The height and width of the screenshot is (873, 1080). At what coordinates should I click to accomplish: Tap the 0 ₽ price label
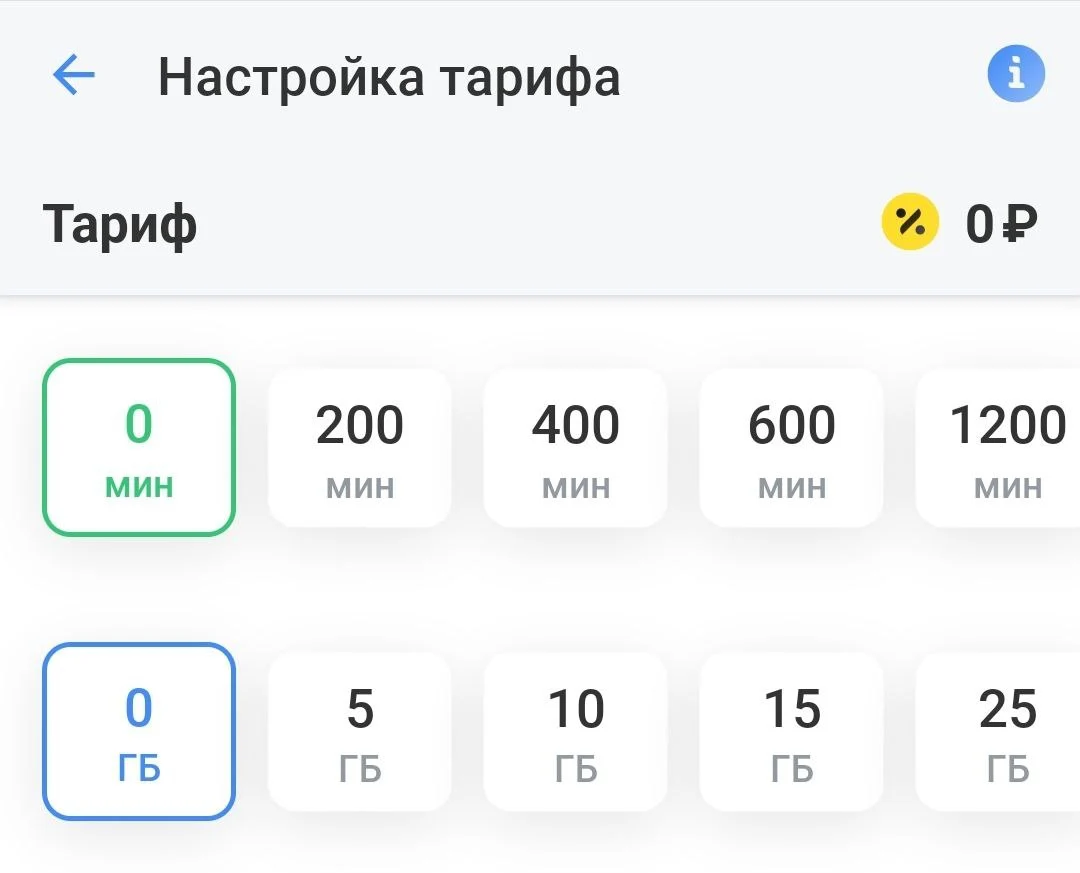coord(1001,223)
